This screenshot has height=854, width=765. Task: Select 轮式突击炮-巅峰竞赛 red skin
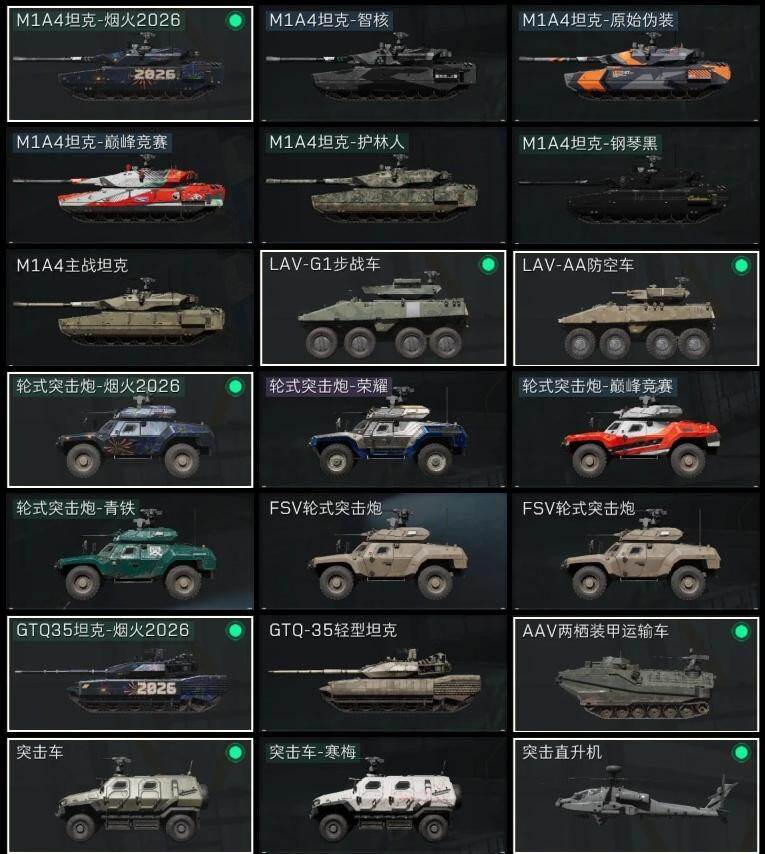[x=636, y=430]
